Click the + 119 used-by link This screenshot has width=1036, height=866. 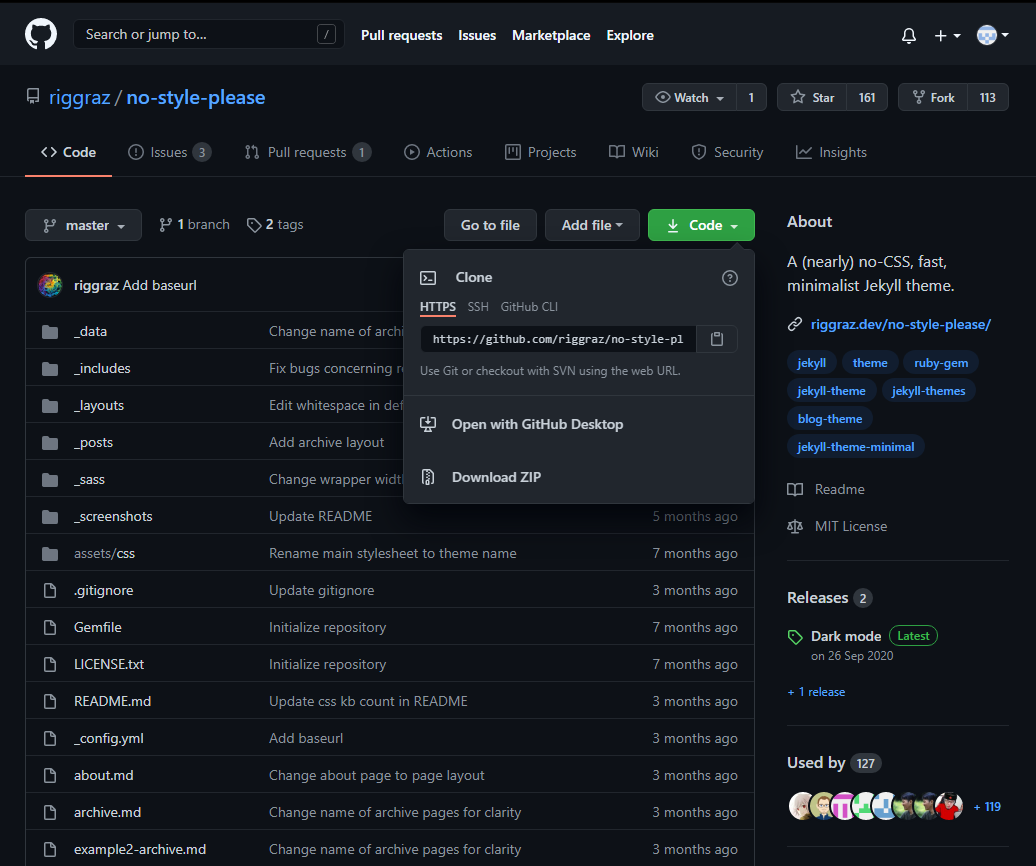[x=987, y=807]
